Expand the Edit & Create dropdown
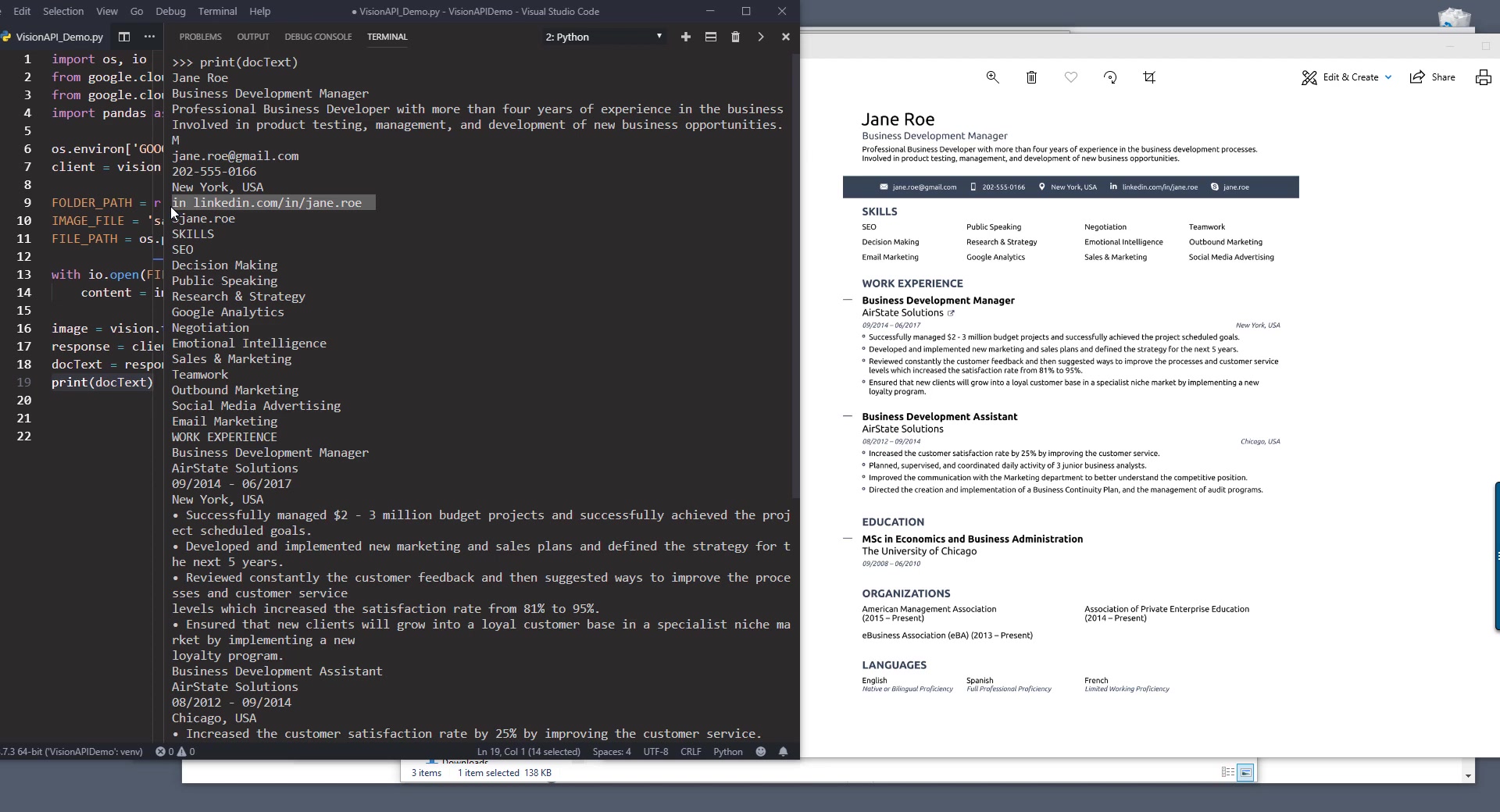The image size is (1500, 812). point(1389,77)
